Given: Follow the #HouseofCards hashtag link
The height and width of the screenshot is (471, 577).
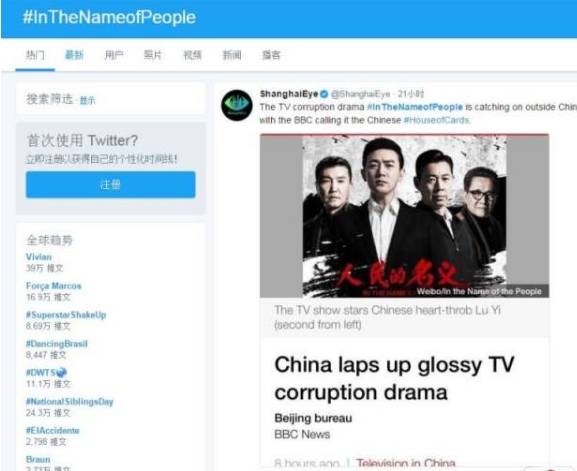Looking at the screenshot, I should click(436, 120).
